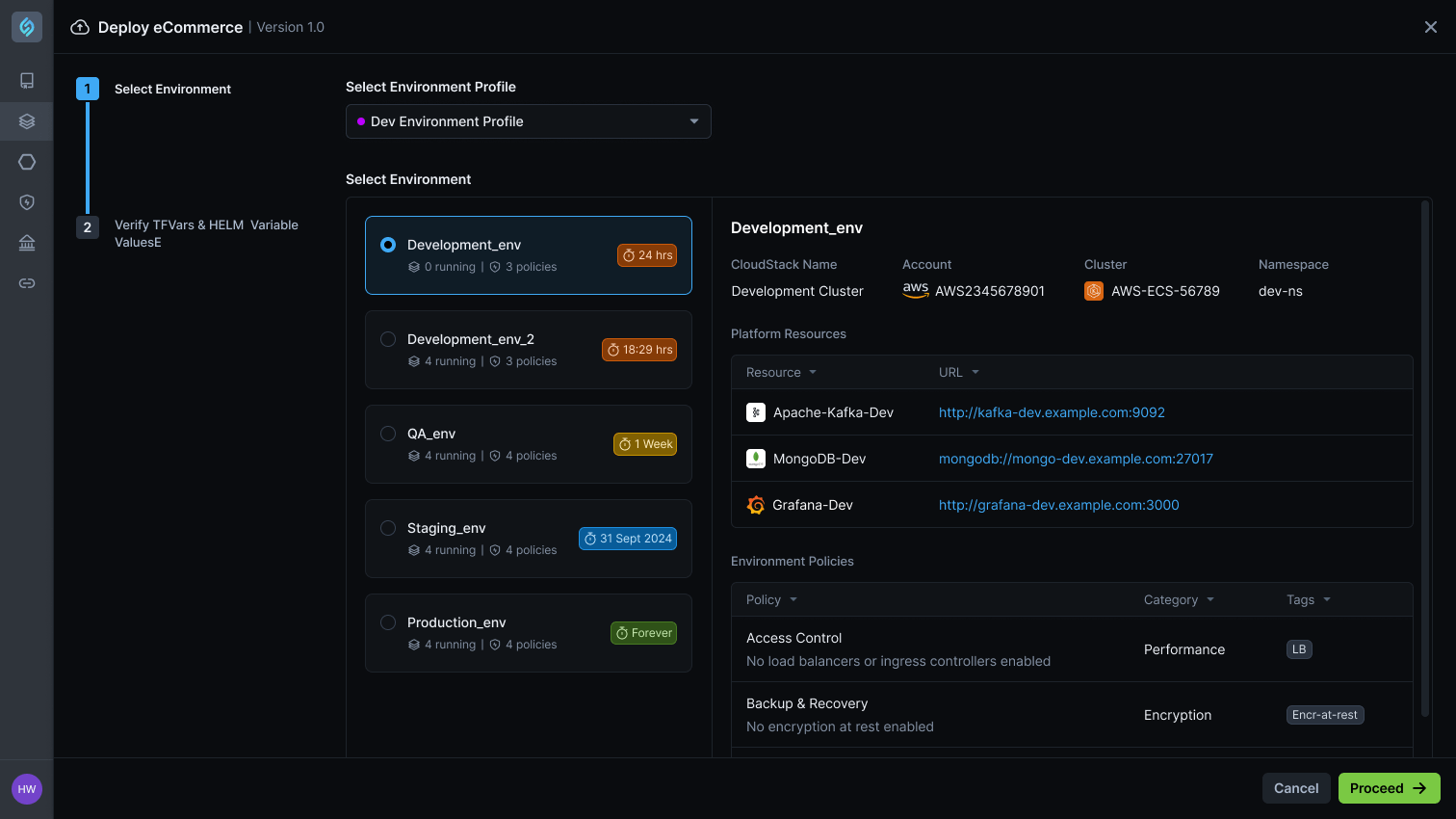Close the Deploy eCommerce dialog
Screen dimensions: 1456x819
pos(1431,27)
